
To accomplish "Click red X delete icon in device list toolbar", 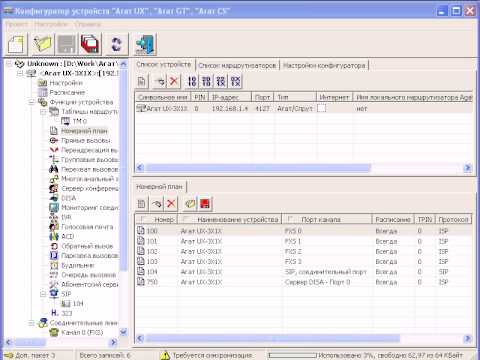I will point(174,81).
